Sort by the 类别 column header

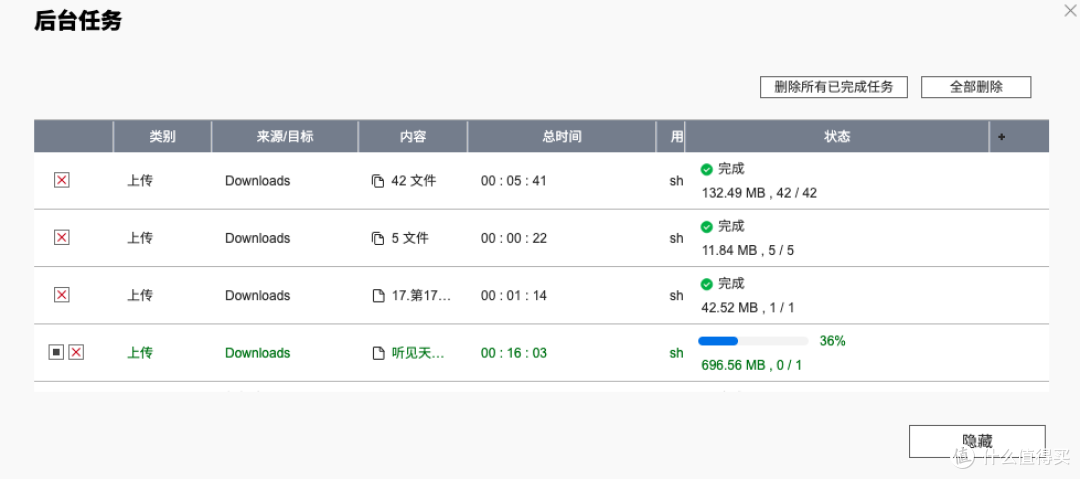click(x=163, y=136)
